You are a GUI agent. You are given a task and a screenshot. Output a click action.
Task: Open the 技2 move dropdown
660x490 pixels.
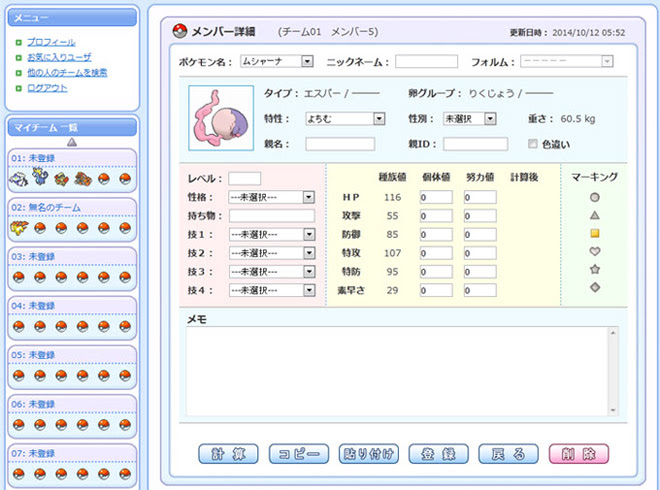(x=271, y=253)
